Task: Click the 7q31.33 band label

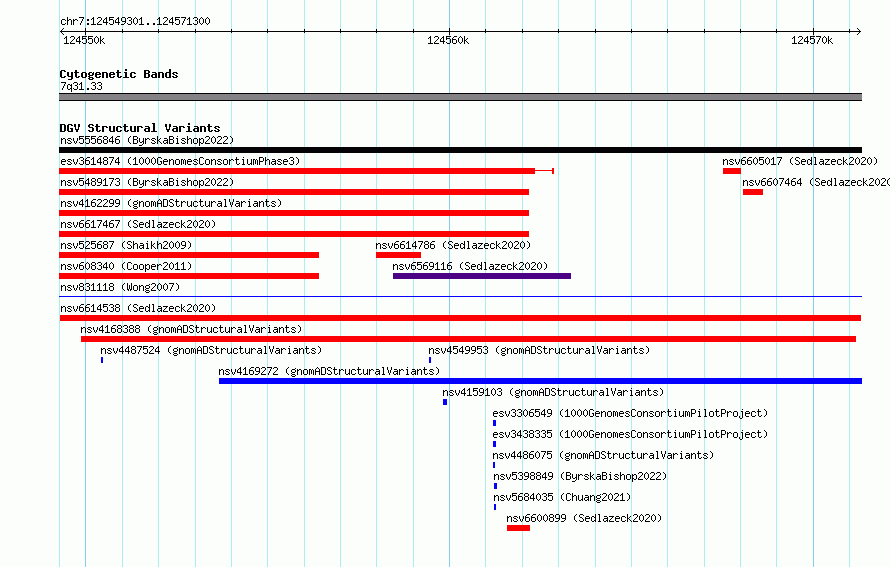Action: pyautogui.click(x=81, y=86)
